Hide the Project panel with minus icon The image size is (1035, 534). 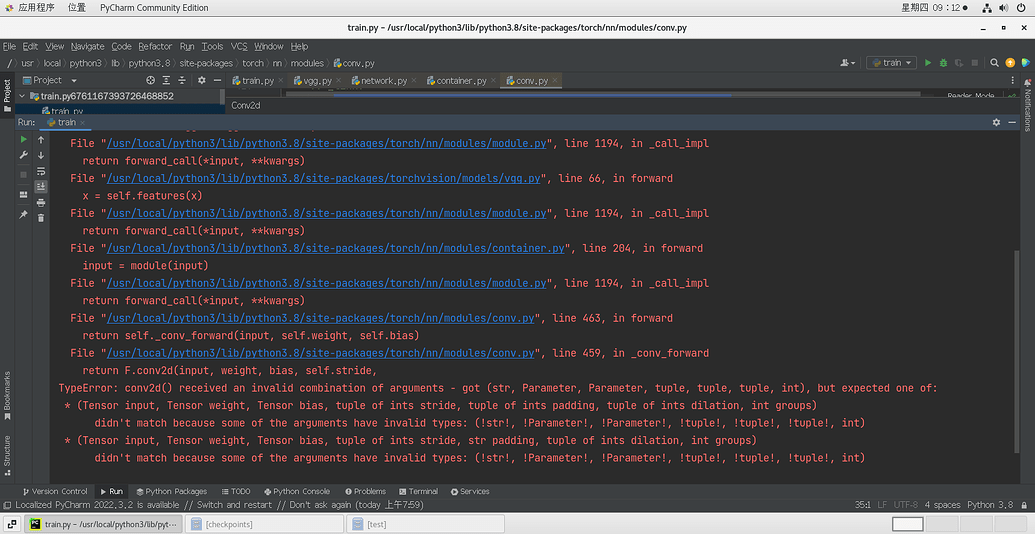[x=217, y=80]
